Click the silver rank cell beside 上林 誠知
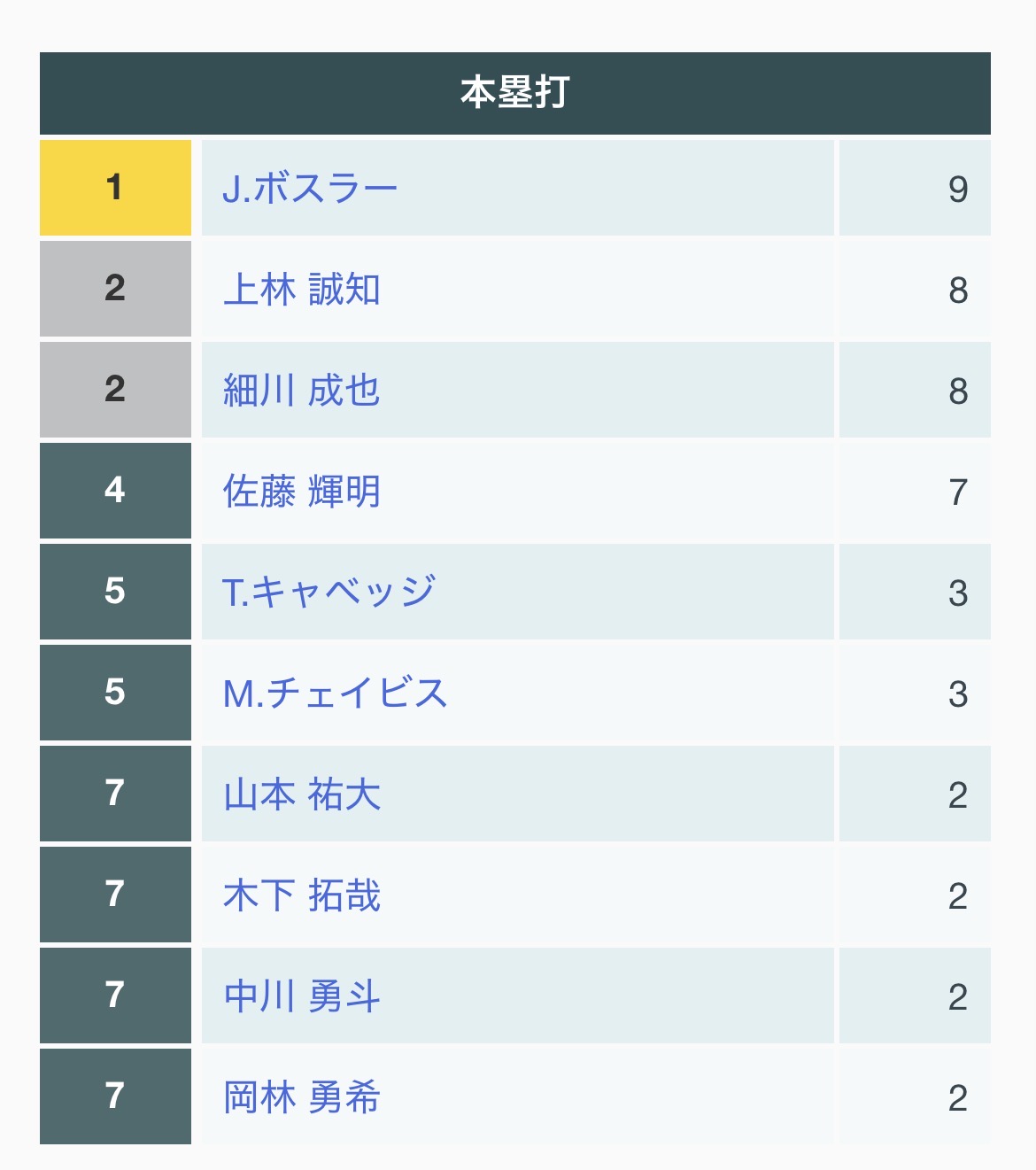This screenshot has height=1170, width=1036. click(115, 289)
